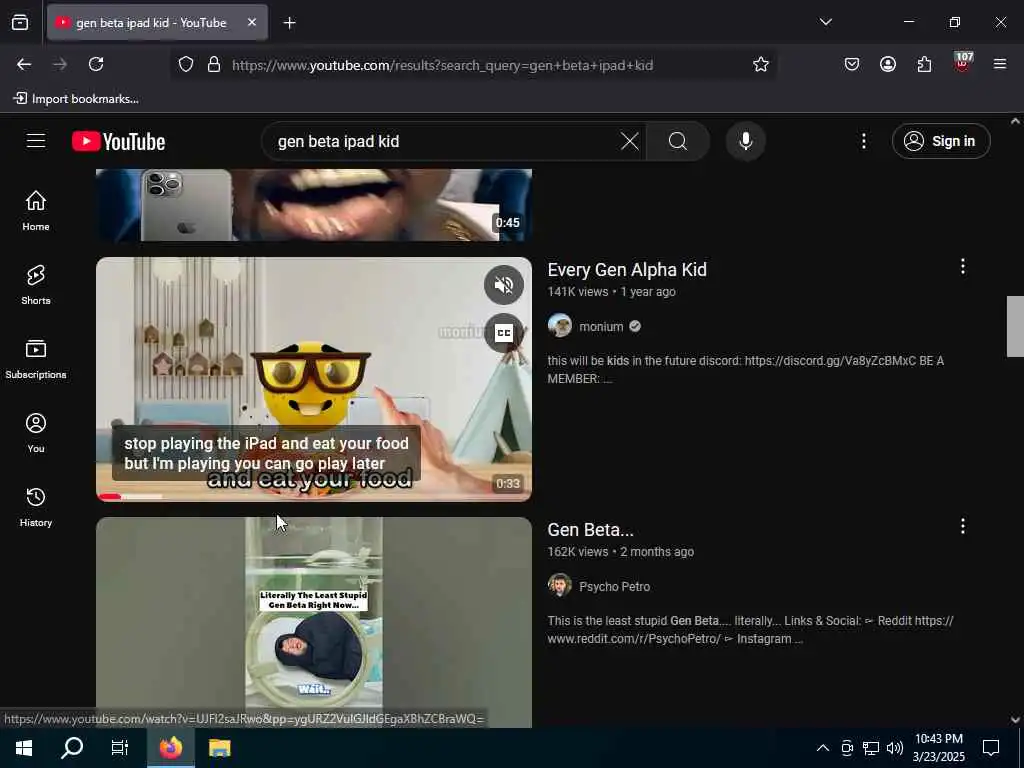Open volume control in system tray

[x=895, y=748]
